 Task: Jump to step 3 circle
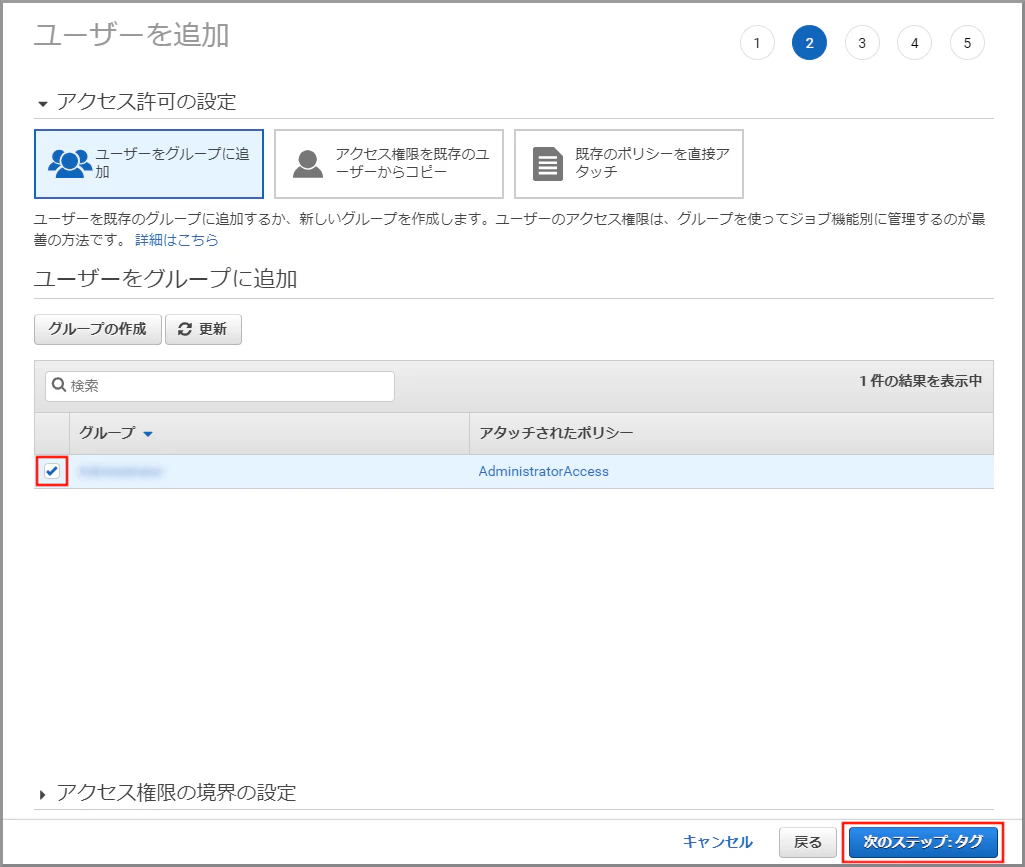(x=862, y=43)
